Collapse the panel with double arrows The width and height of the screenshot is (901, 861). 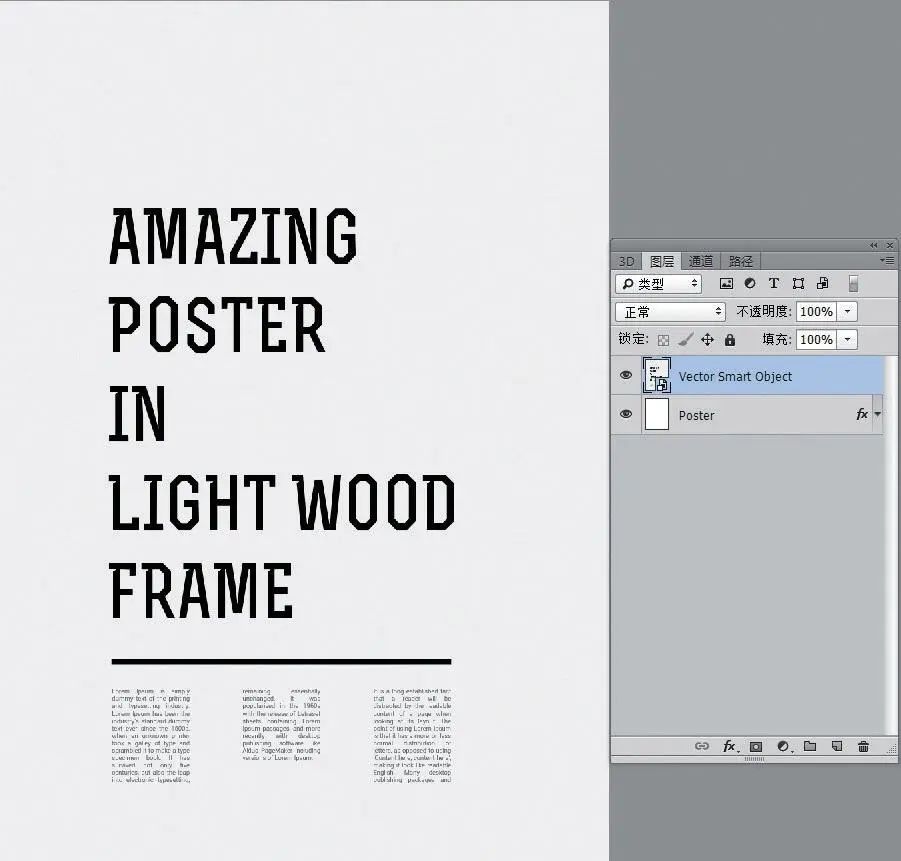pyautogui.click(x=873, y=245)
